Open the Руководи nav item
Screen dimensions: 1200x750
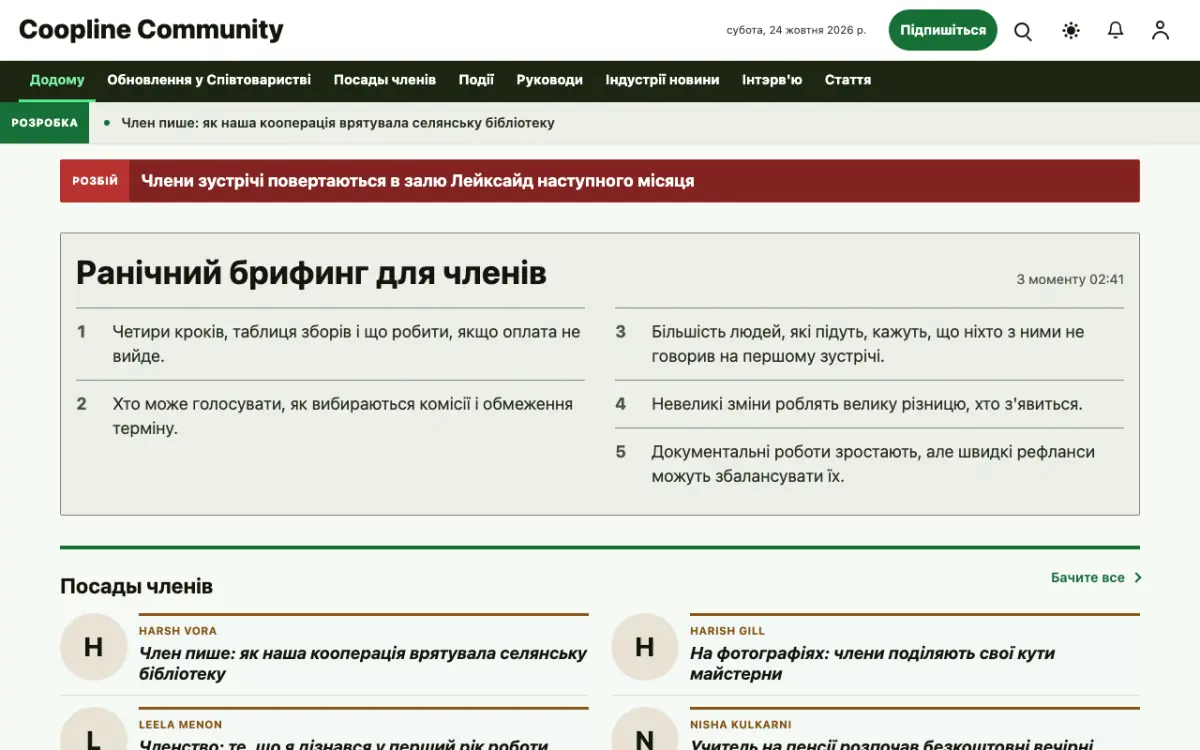pyautogui.click(x=550, y=80)
